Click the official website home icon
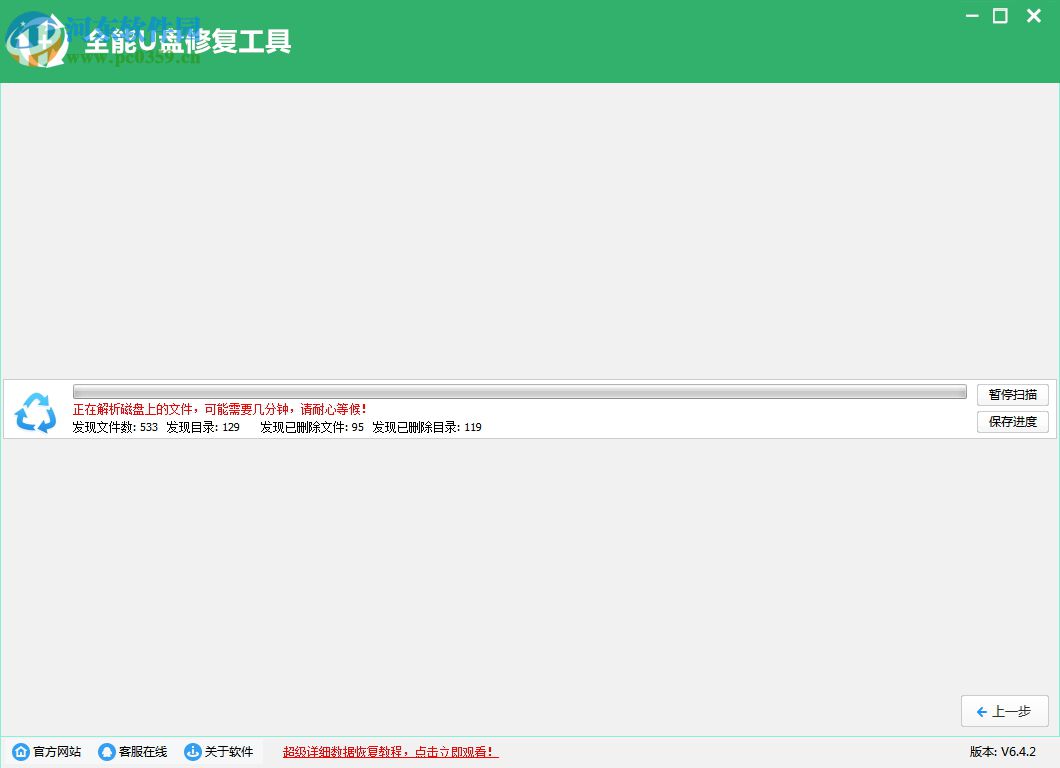 [20, 751]
